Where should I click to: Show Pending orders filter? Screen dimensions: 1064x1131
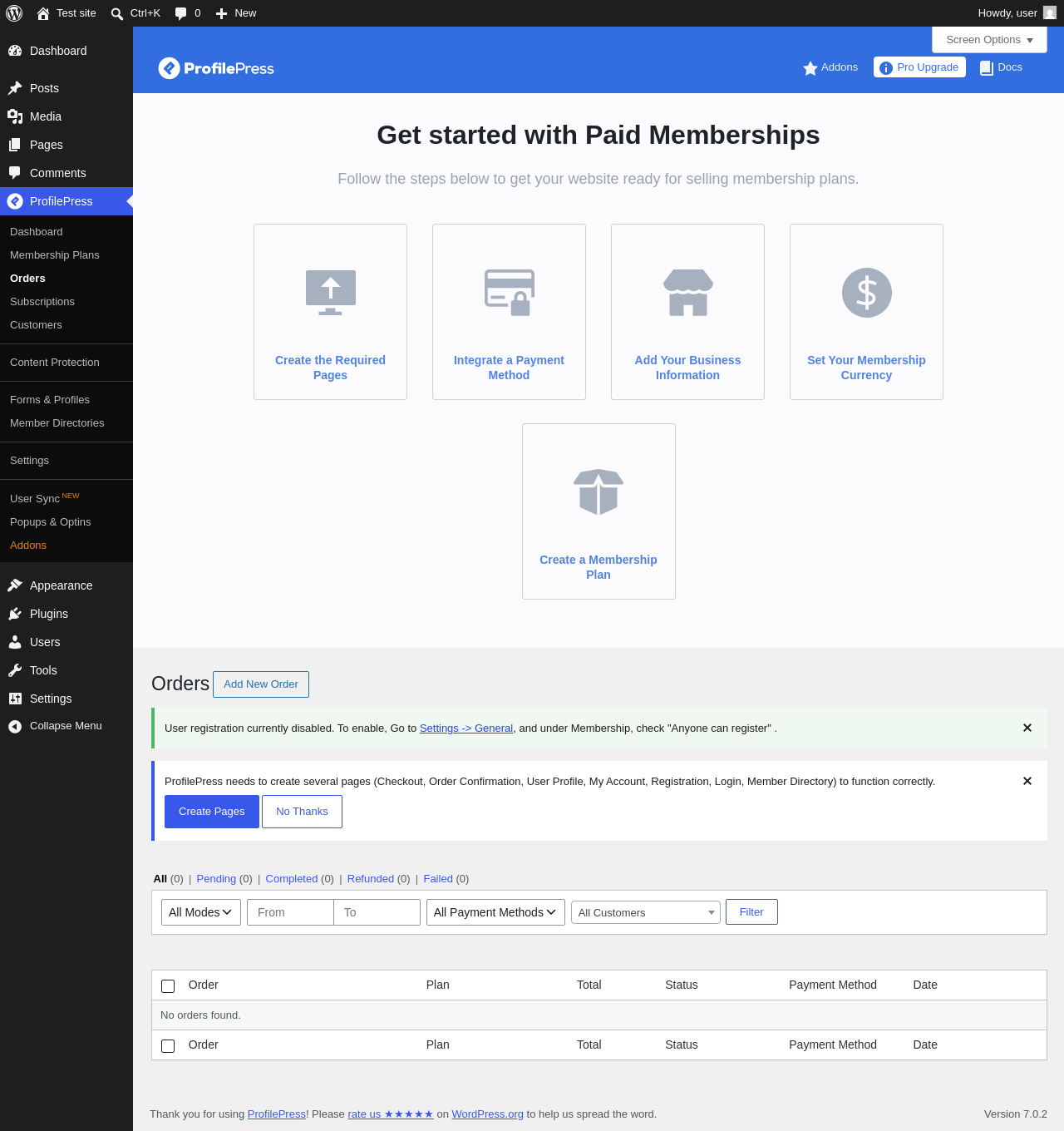click(216, 879)
